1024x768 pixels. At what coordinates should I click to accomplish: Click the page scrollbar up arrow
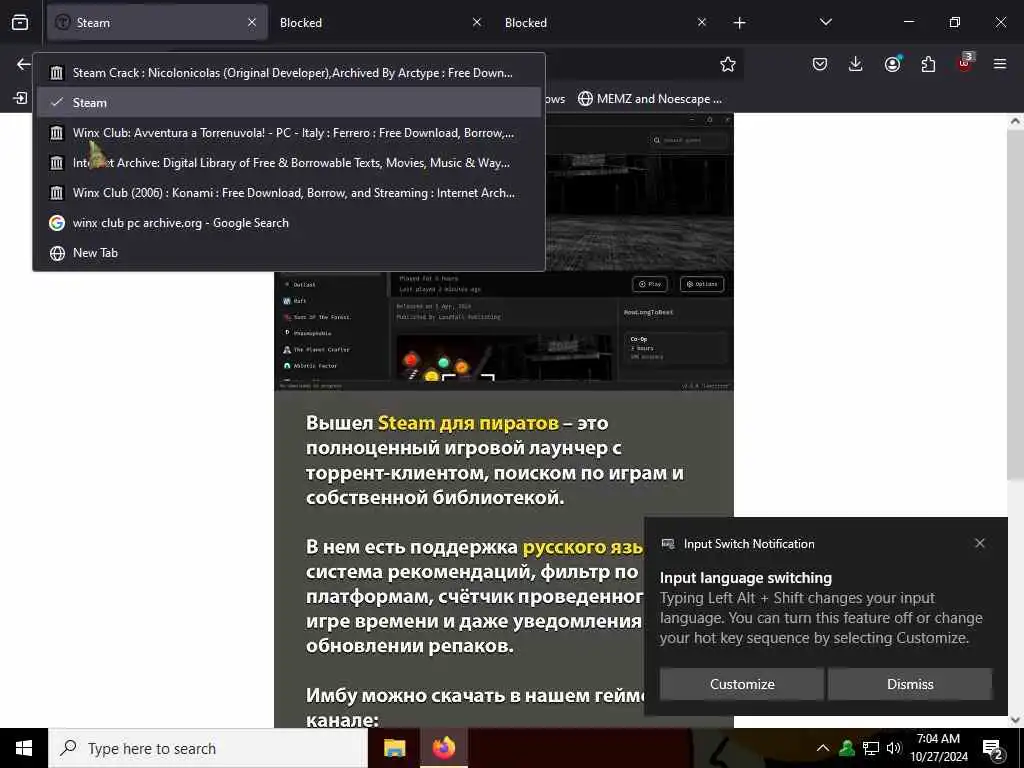(x=1015, y=121)
